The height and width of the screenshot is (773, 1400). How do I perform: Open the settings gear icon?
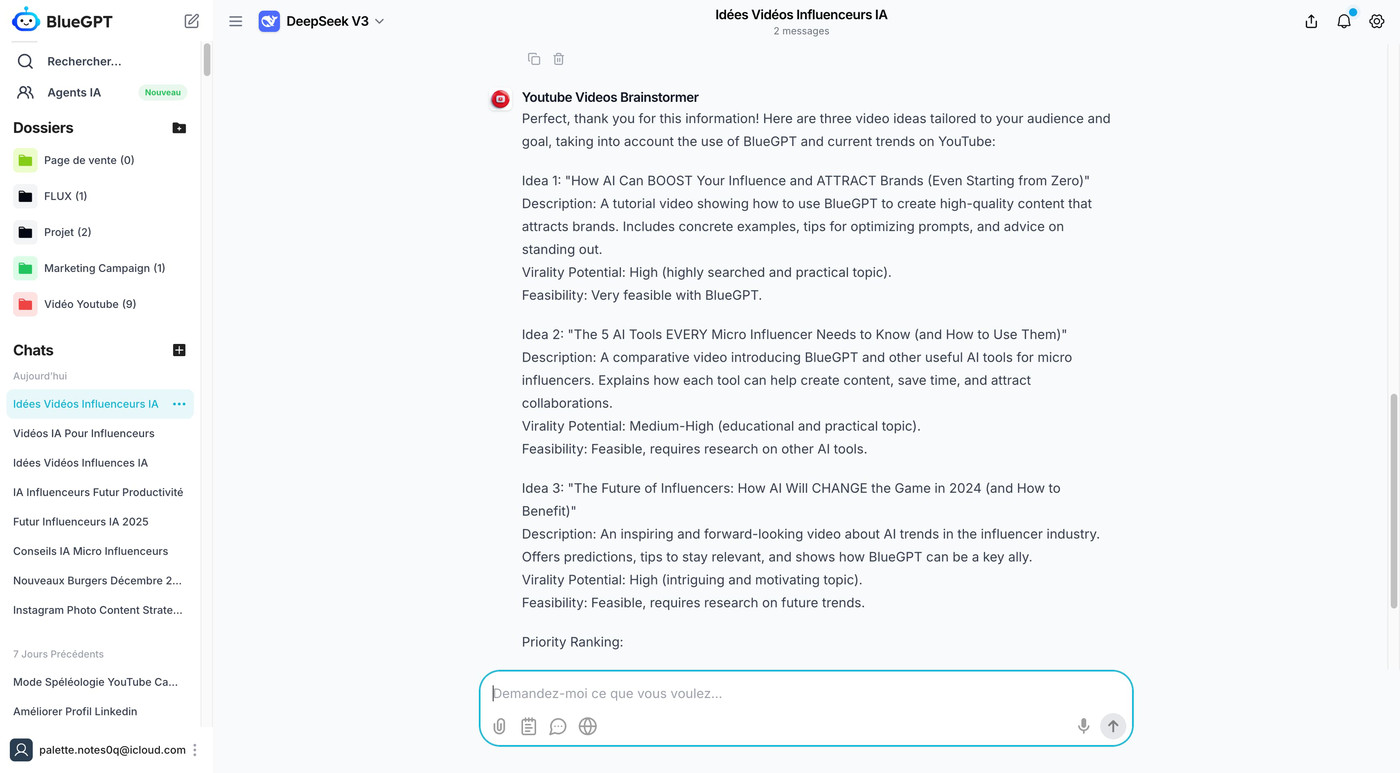pyautogui.click(x=1377, y=21)
